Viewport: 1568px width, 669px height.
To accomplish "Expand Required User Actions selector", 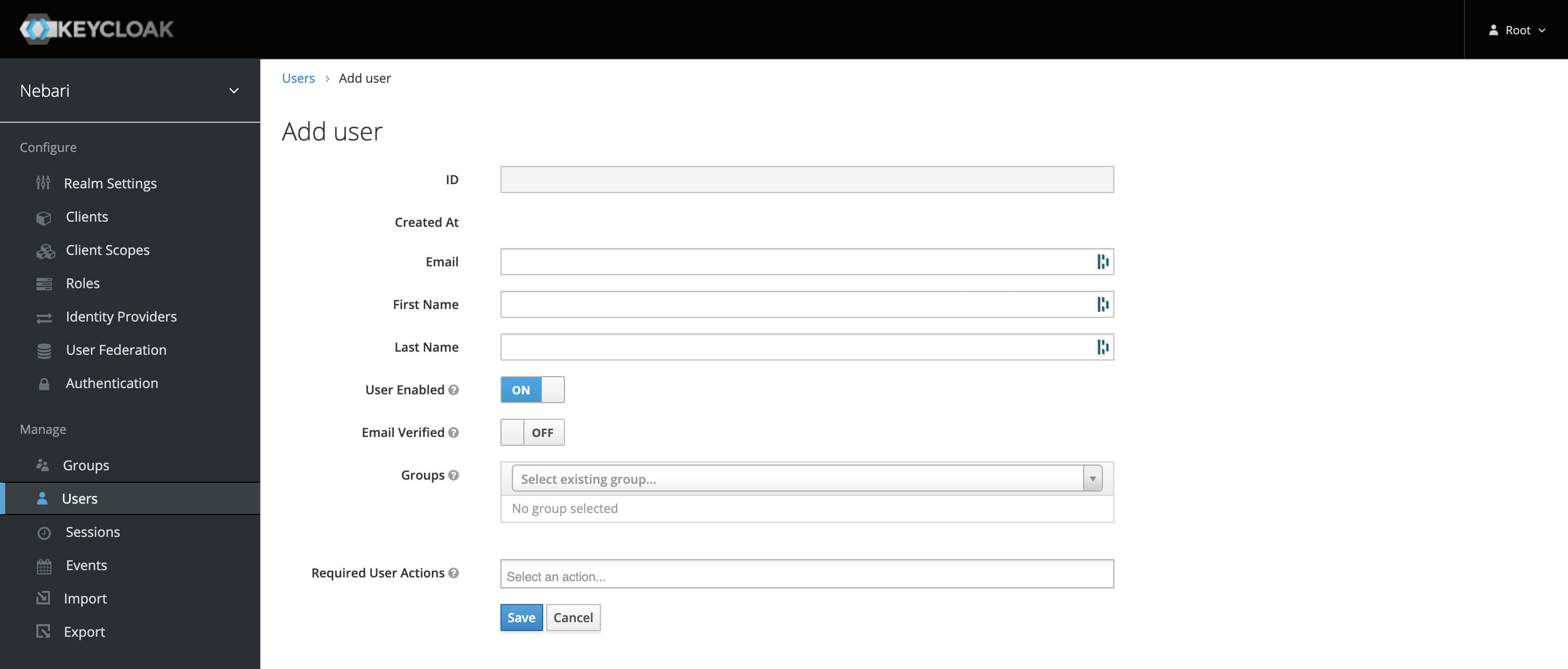I will (807, 575).
